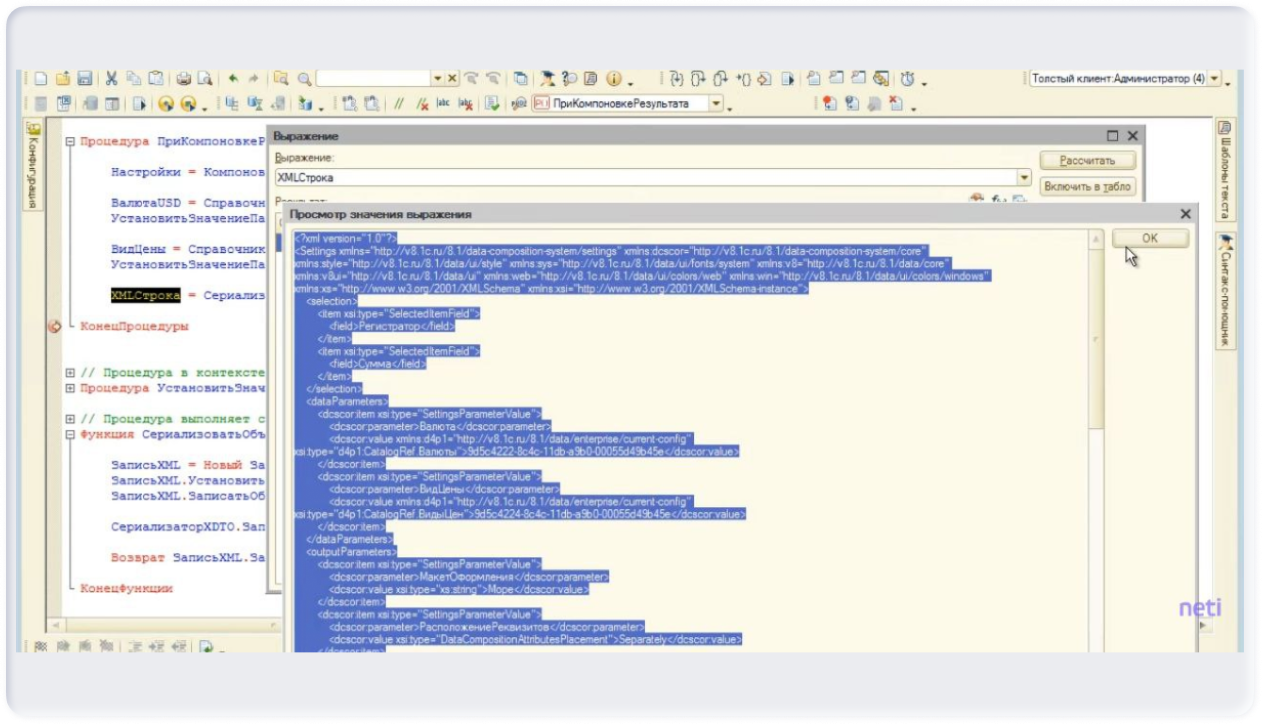Expand the Процедура УстановитьЗнач block
Viewport: 1262px width, 724px height.
[70, 388]
